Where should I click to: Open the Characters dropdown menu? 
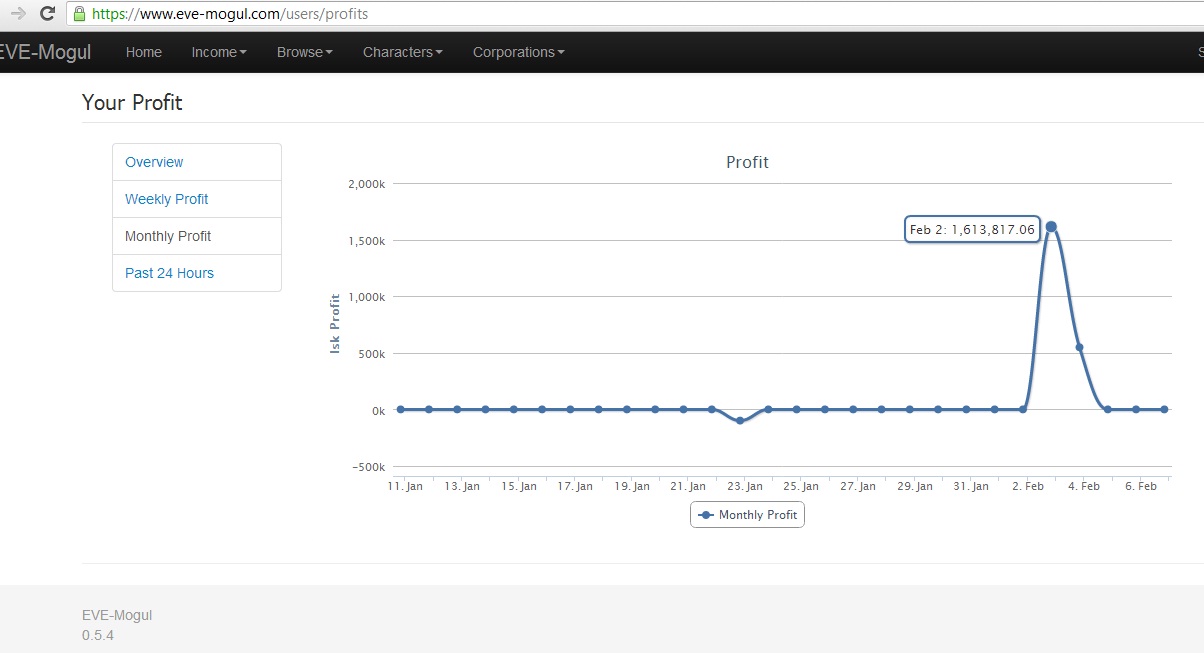tap(403, 52)
